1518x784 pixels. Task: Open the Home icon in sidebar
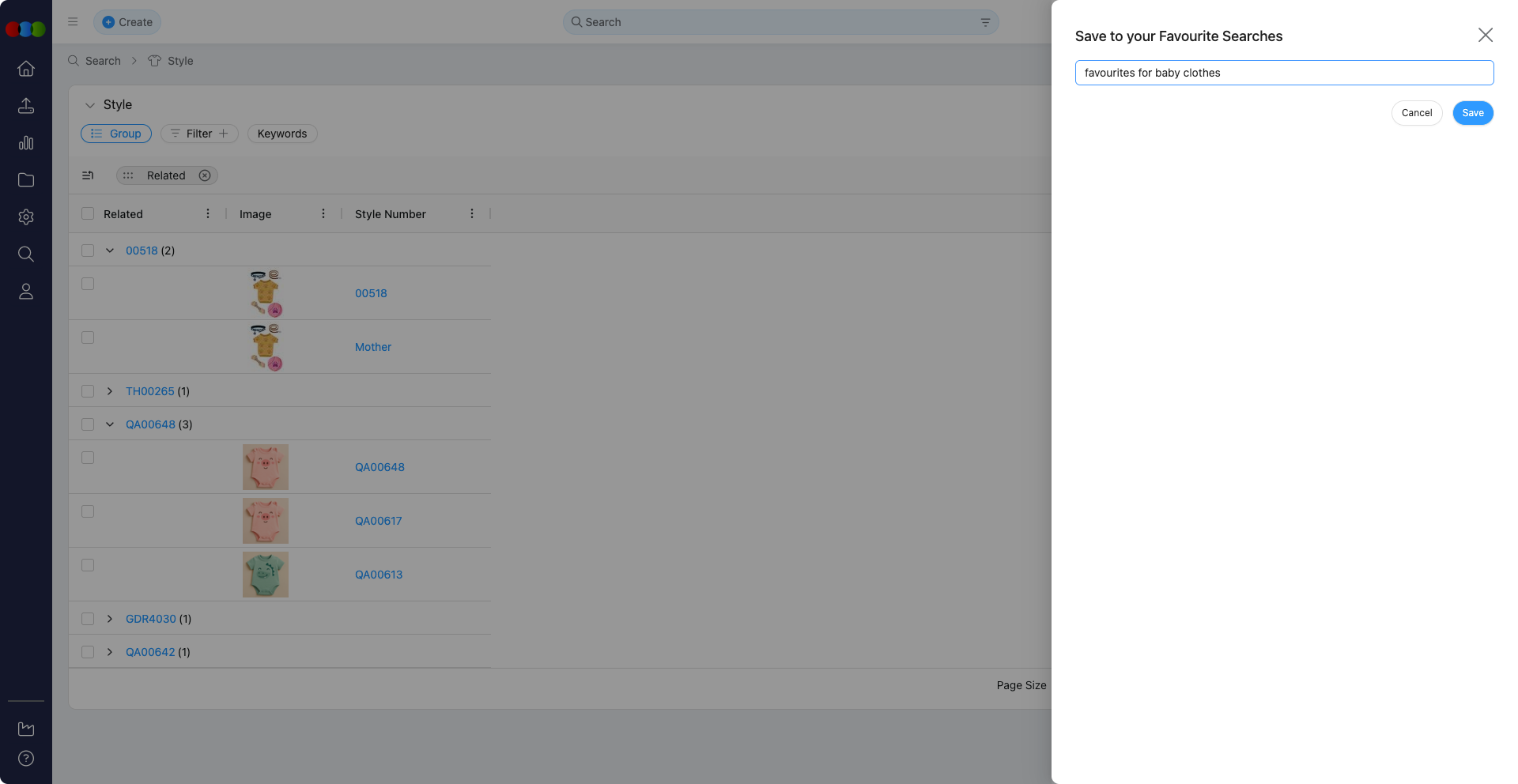pos(26,69)
